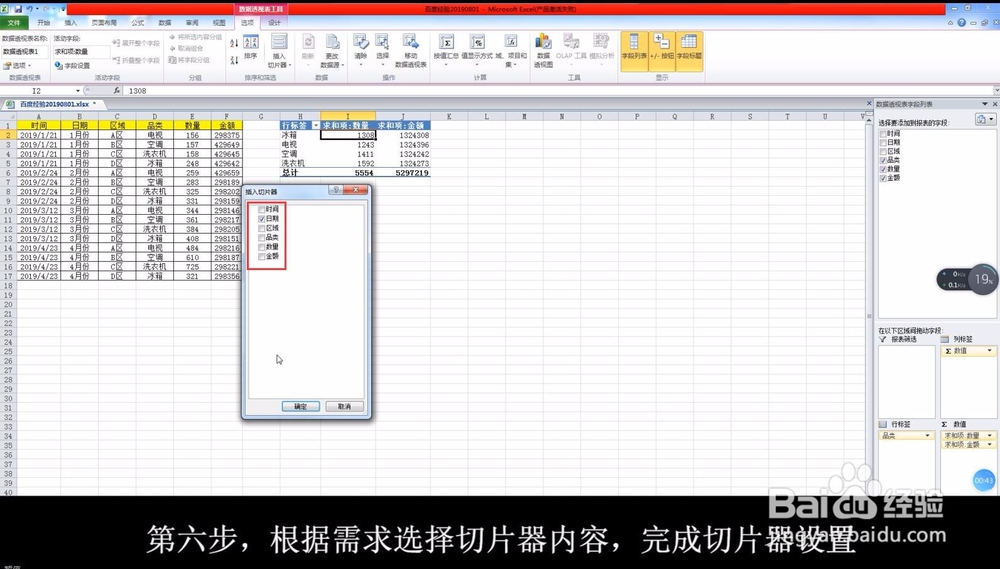Click Expand Entire Field (展开整个字段)
1000x569 pixels.
coord(136,43)
